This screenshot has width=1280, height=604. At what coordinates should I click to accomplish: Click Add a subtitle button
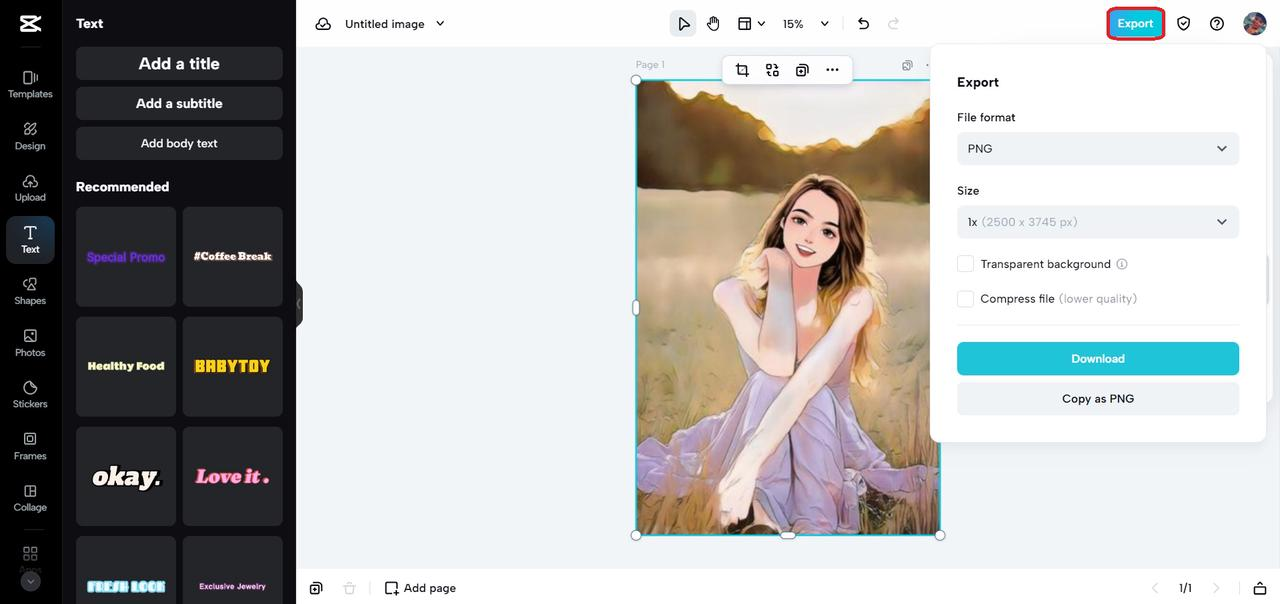pos(179,103)
